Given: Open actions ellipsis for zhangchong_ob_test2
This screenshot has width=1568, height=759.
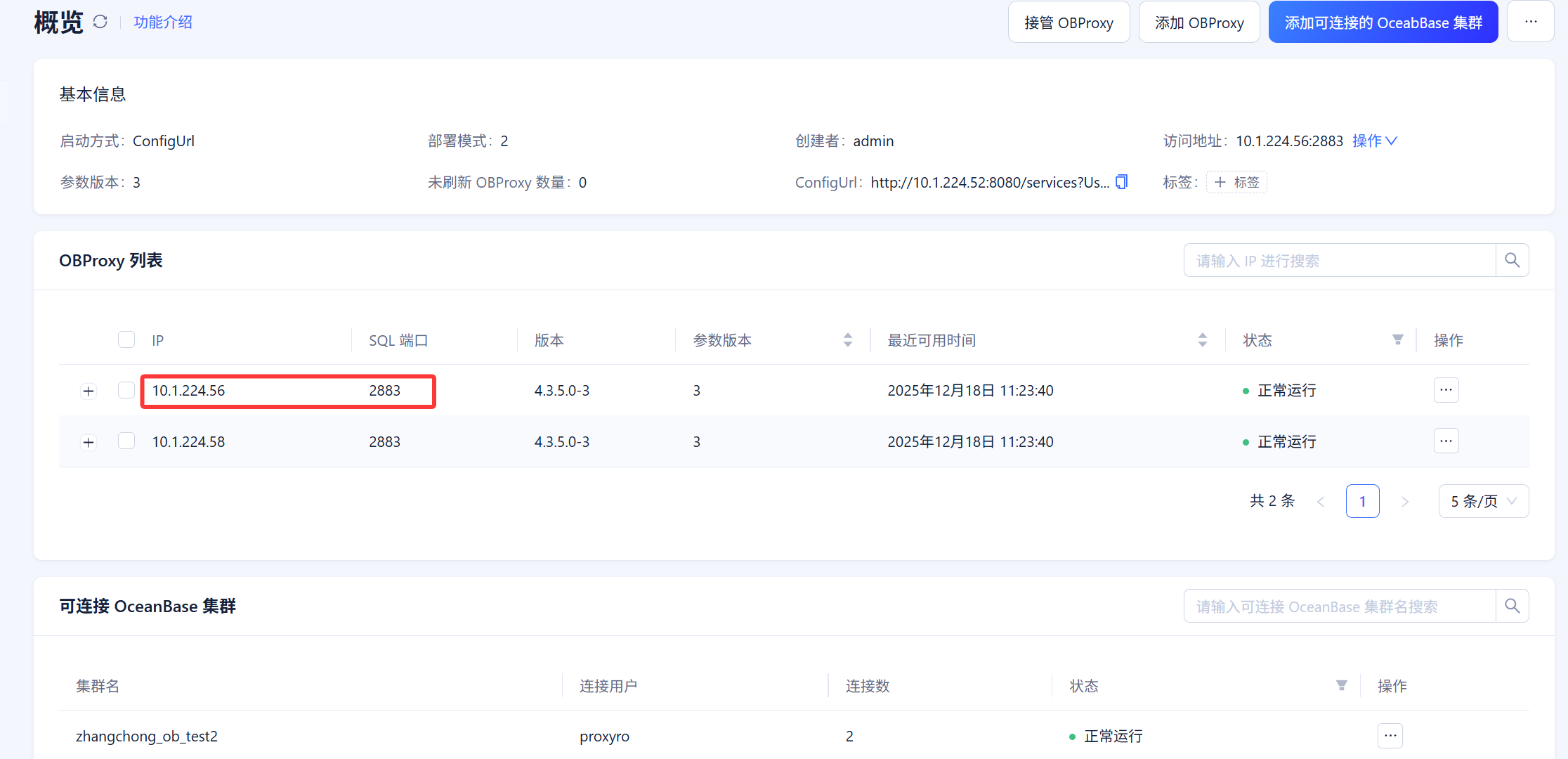Looking at the screenshot, I should pos(1390,736).
